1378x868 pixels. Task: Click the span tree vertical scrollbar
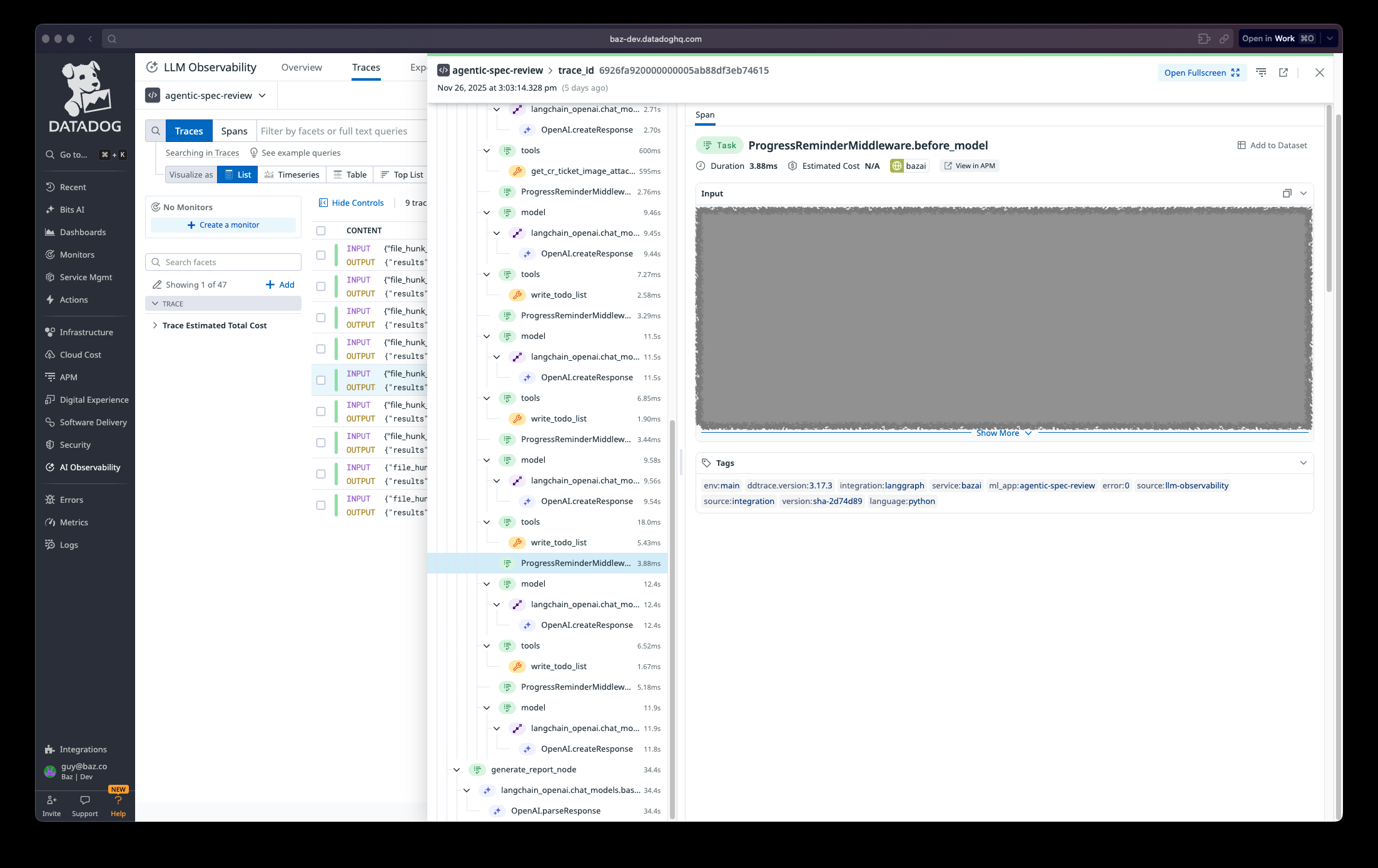point(672,619)
